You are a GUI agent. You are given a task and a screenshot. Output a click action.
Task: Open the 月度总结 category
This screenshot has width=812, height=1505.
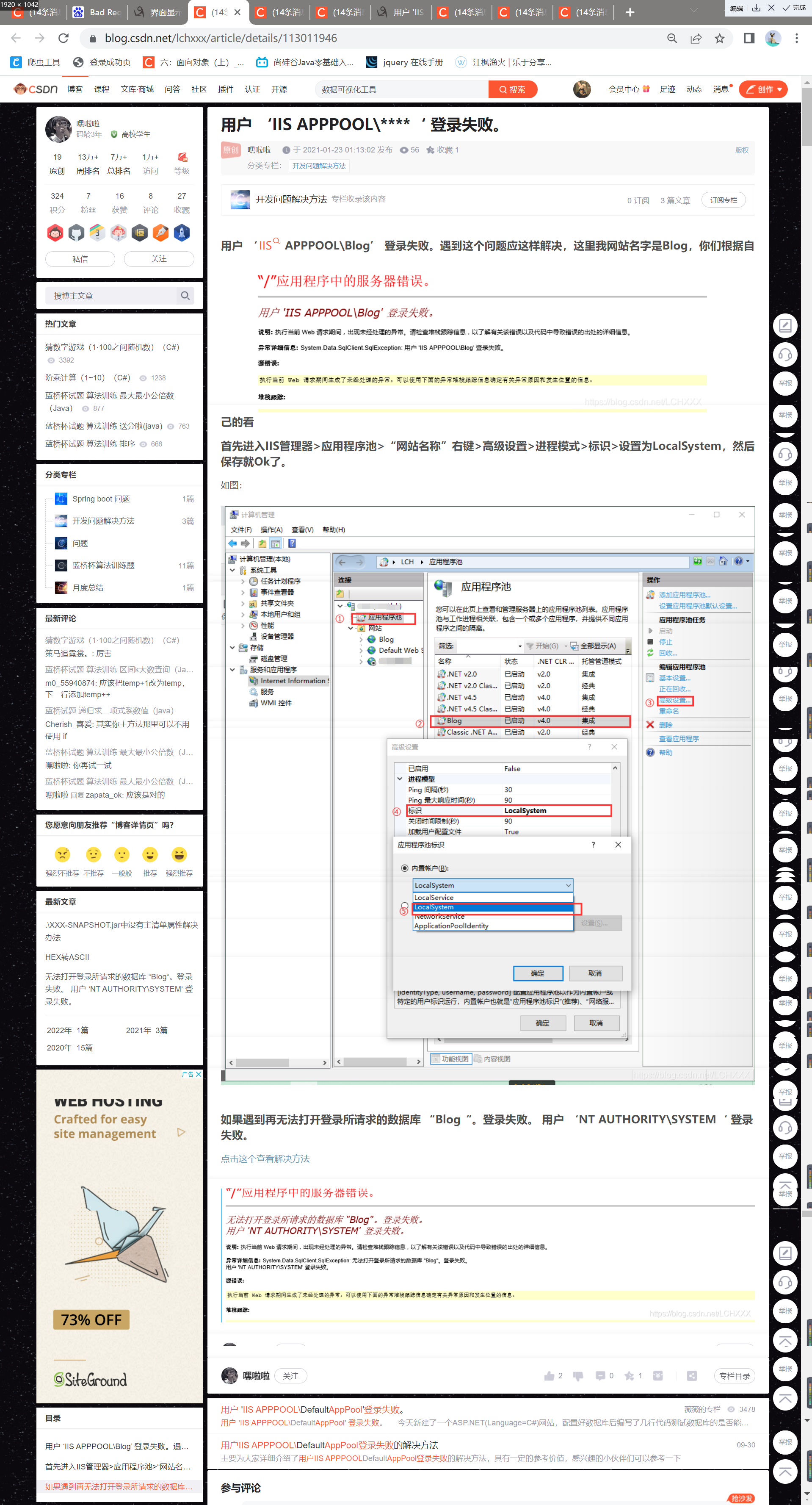tap(88, 588)
